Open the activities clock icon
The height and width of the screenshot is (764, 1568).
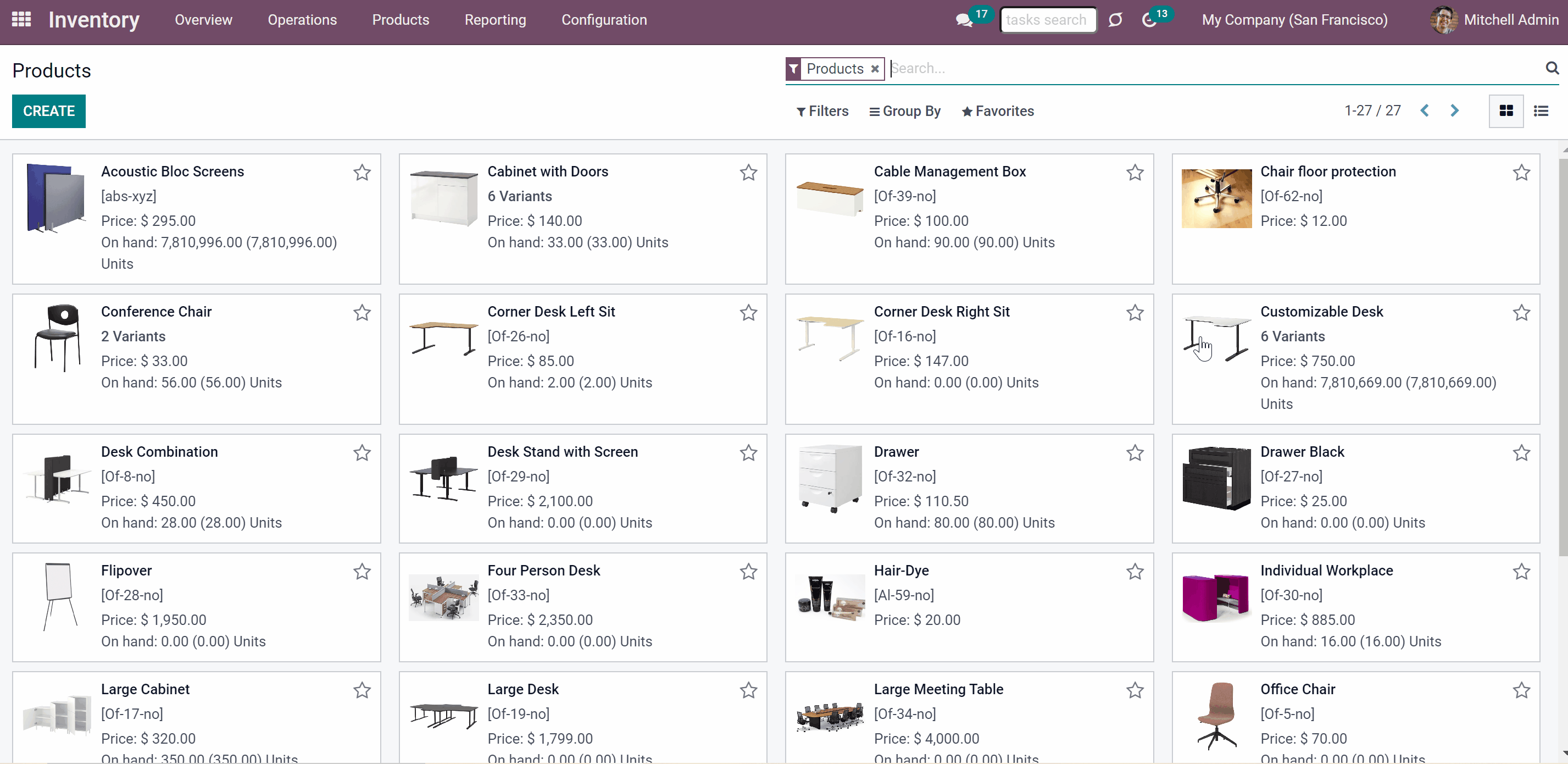(x=1149, y=20)
